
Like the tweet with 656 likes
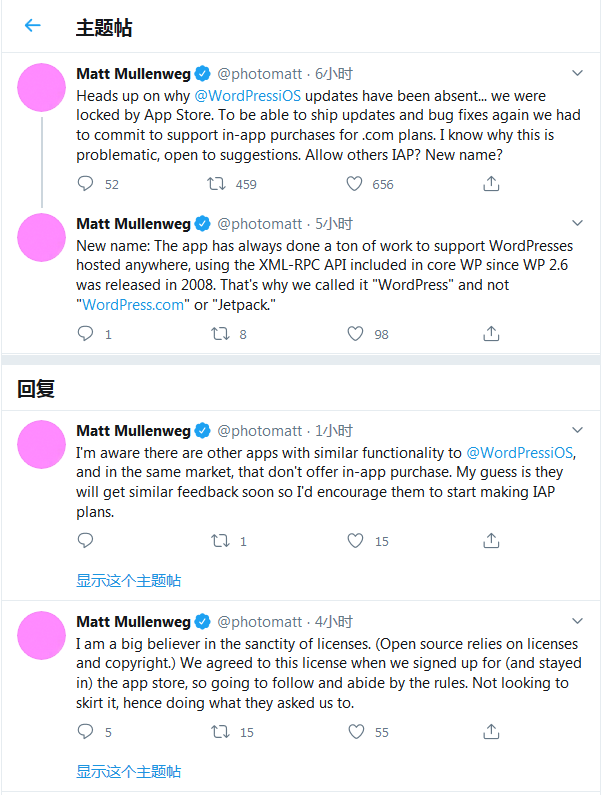point(354,184)
